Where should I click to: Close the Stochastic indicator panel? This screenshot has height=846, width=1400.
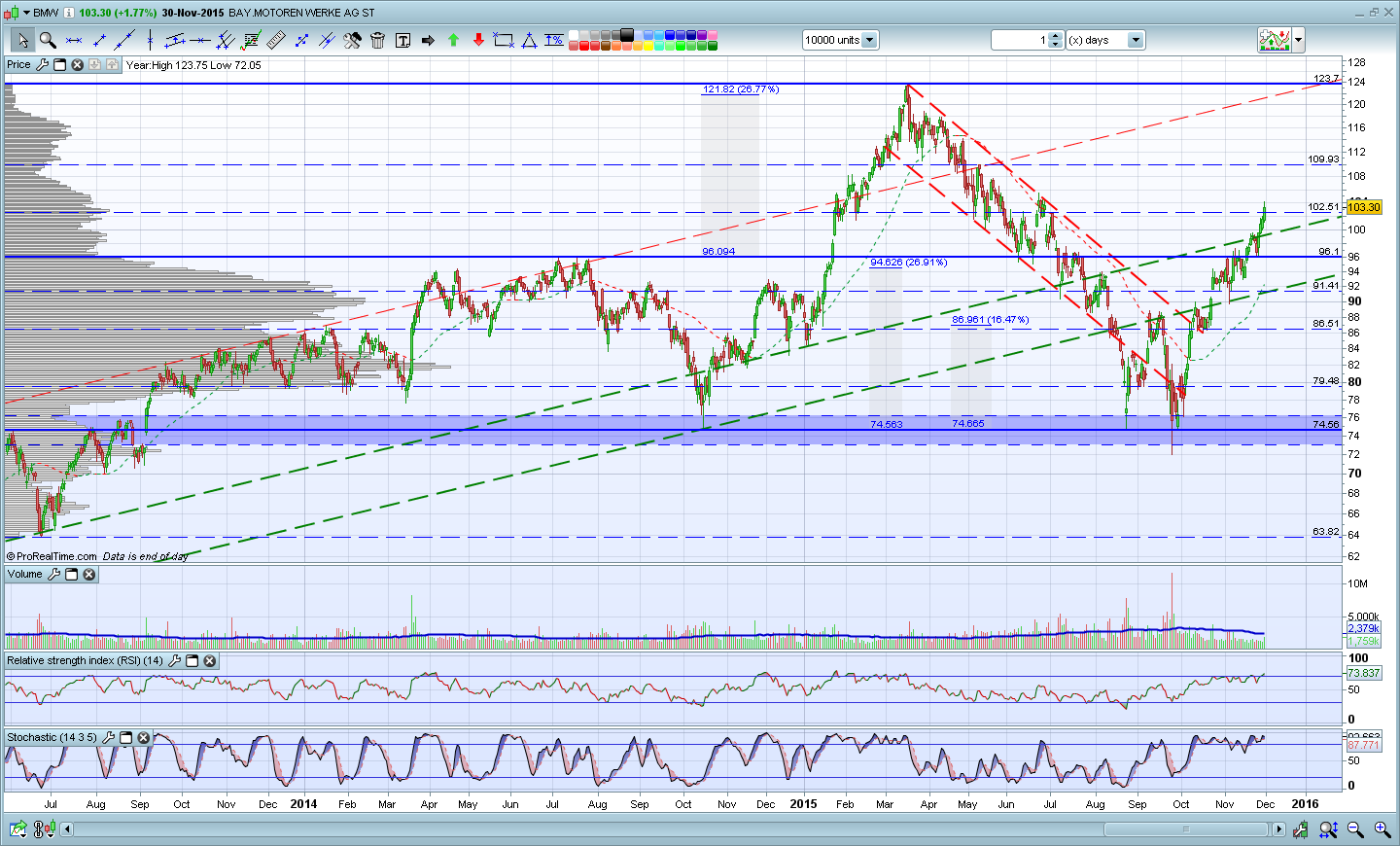[143, 738]
